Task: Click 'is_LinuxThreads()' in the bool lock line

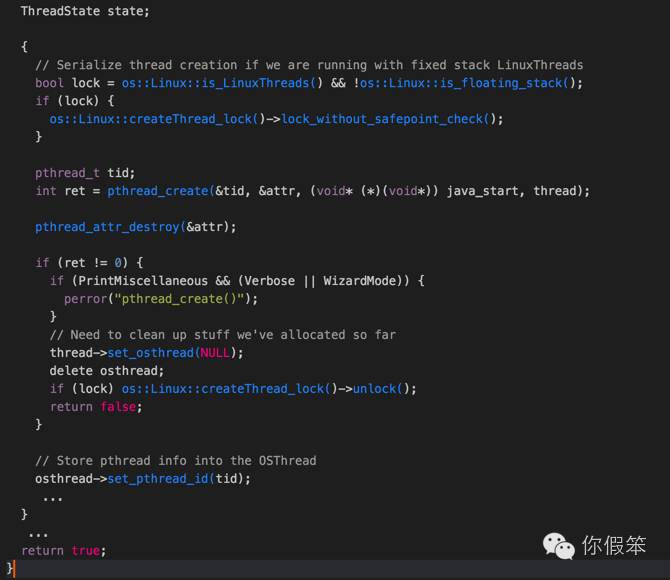Action: click(262, 83)
